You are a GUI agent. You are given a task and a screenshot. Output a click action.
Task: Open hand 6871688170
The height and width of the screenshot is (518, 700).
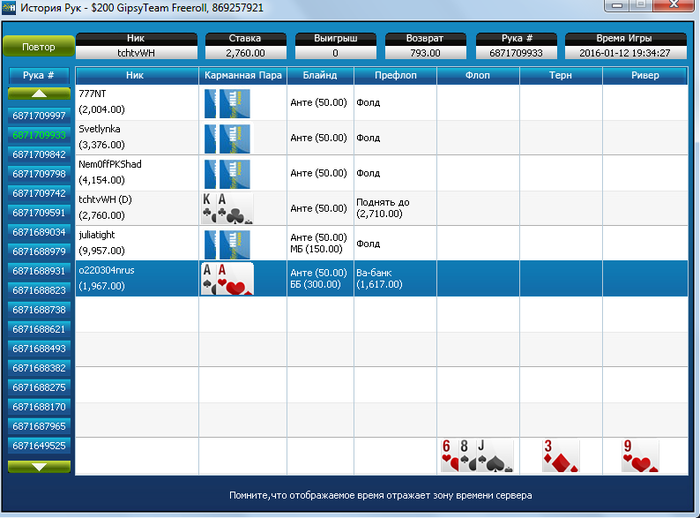click(39, 407)
